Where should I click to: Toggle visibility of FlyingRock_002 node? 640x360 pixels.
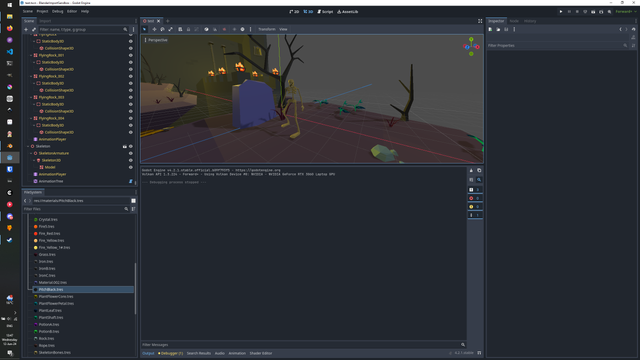click(131, 76)
